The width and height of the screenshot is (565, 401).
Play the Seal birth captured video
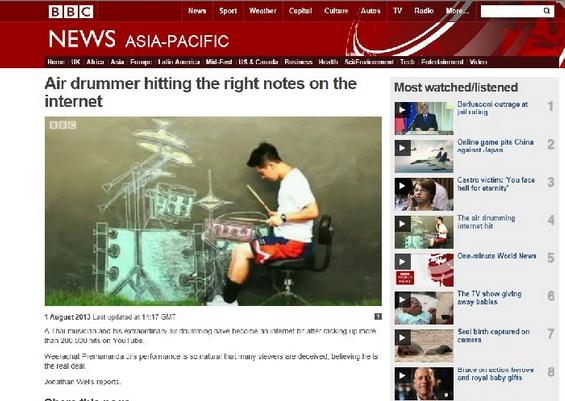[424, 346]
